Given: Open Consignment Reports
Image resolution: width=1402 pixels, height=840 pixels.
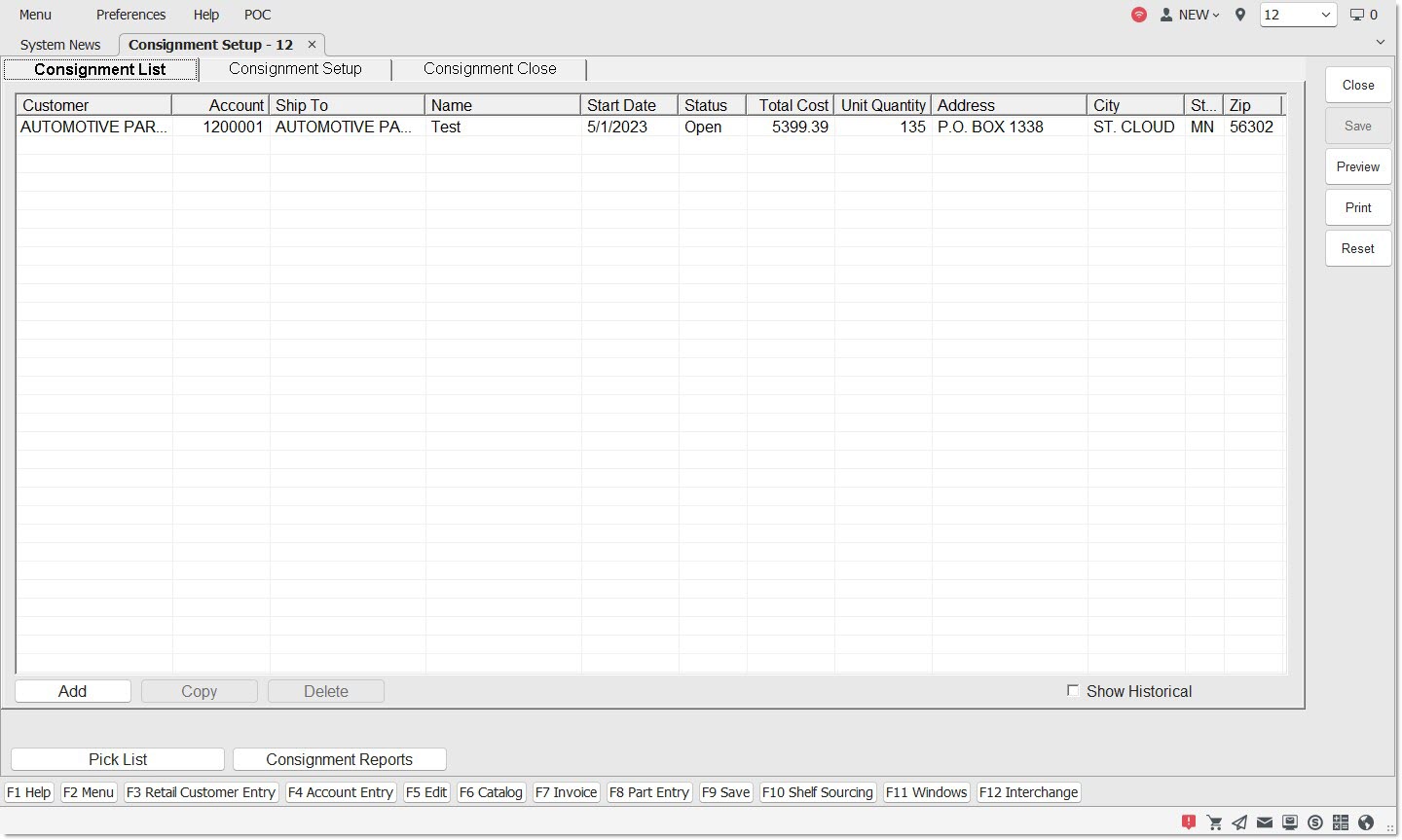Looking at the screenshot, I should coord(339,759).
